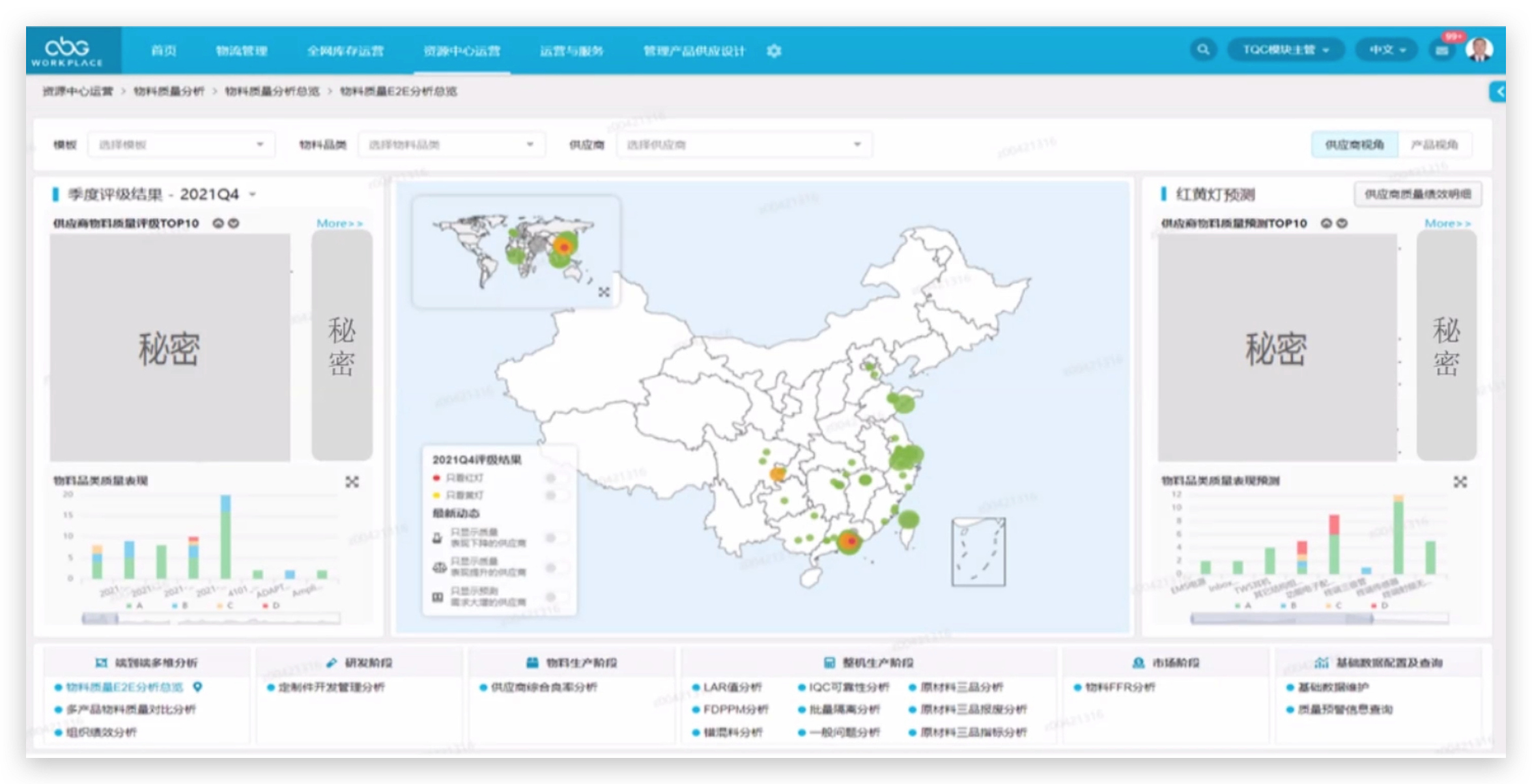Enable the quality-declining suppliers switch
1532x784 pixels.
coord(555,538)
